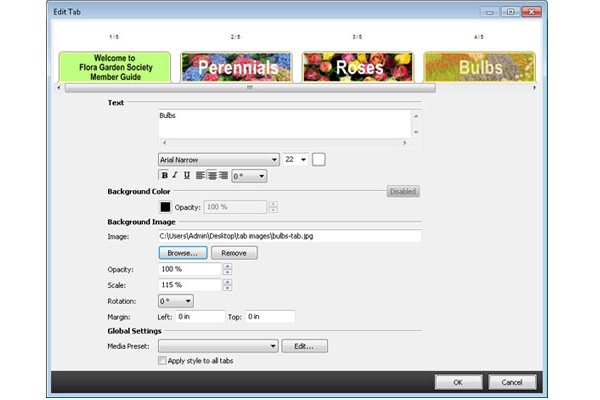Open the background image Rotation dropdown

(x=175, y=300)
